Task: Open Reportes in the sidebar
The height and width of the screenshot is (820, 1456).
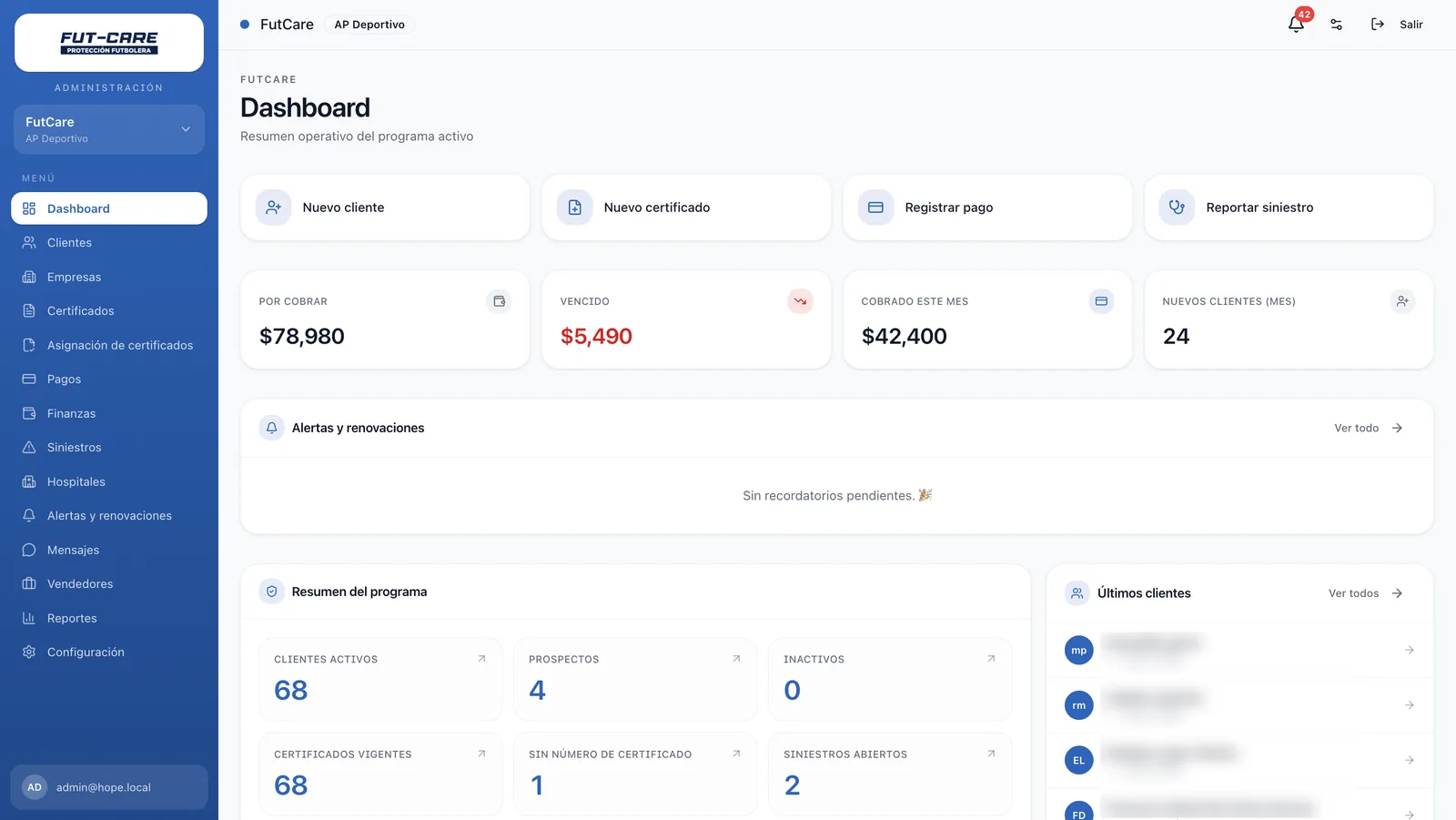Action: [x=109, y=618]
